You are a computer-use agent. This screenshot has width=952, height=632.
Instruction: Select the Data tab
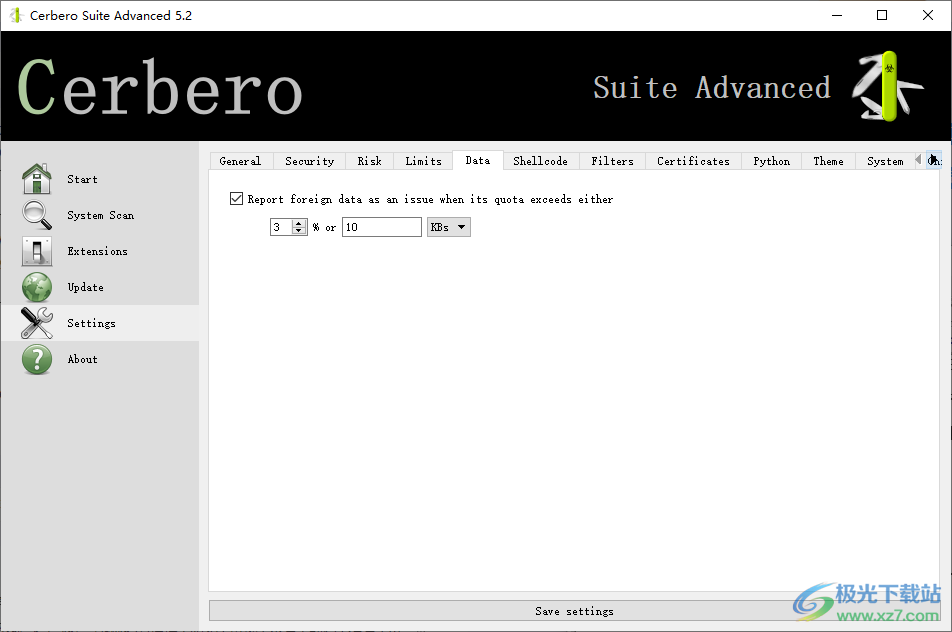click(478, 160)
